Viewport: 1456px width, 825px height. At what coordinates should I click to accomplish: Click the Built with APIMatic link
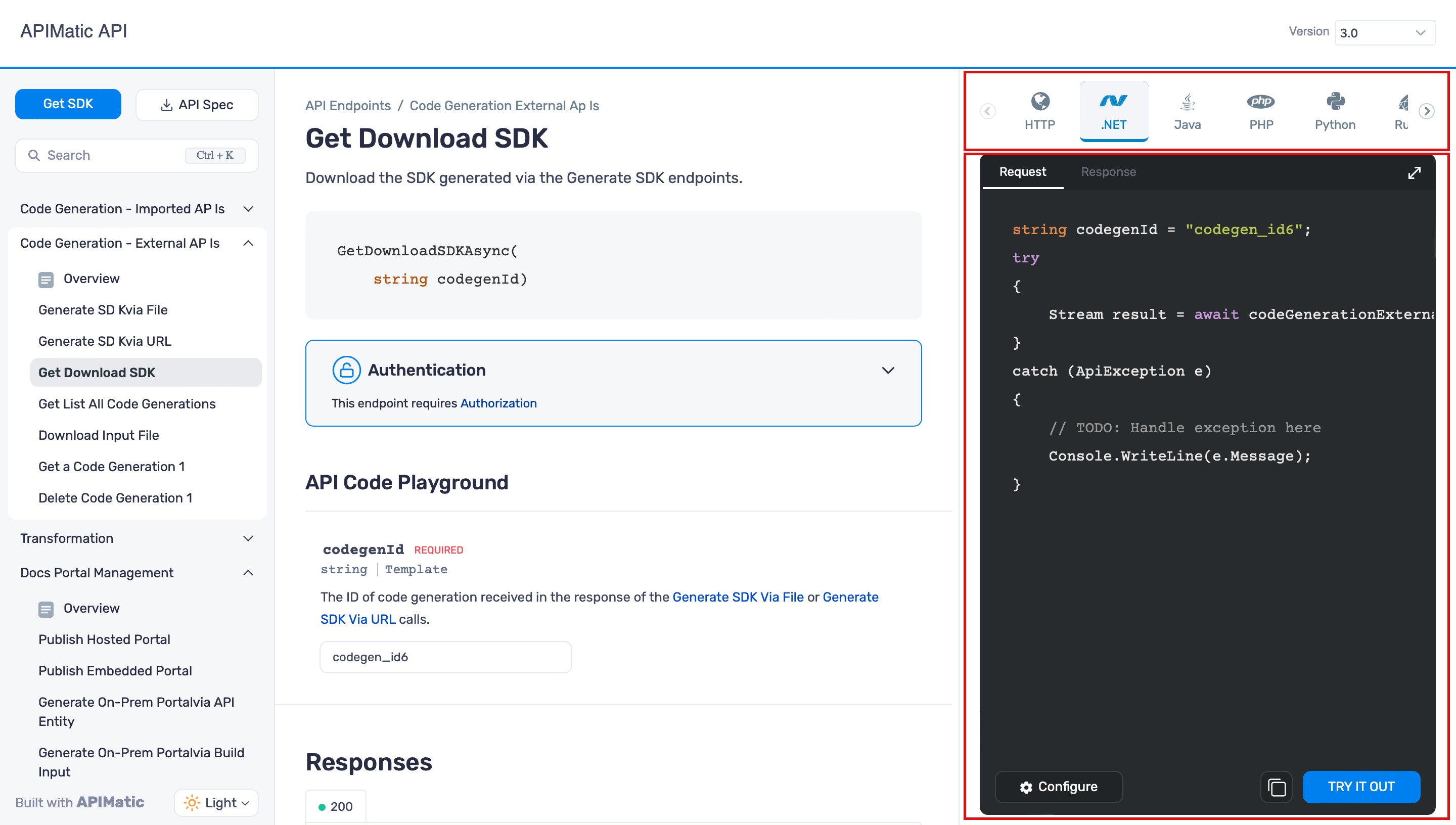(80, 802)
